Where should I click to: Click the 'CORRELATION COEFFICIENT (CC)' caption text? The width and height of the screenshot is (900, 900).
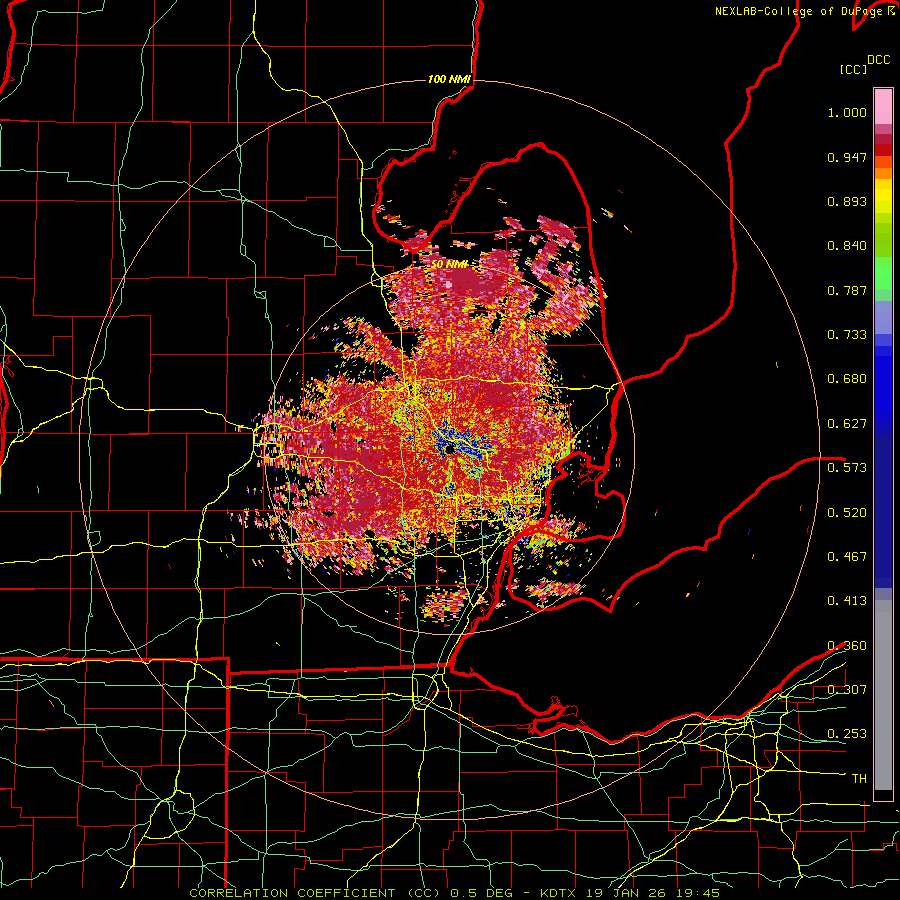pyautogui.click(x=315, y=893)
